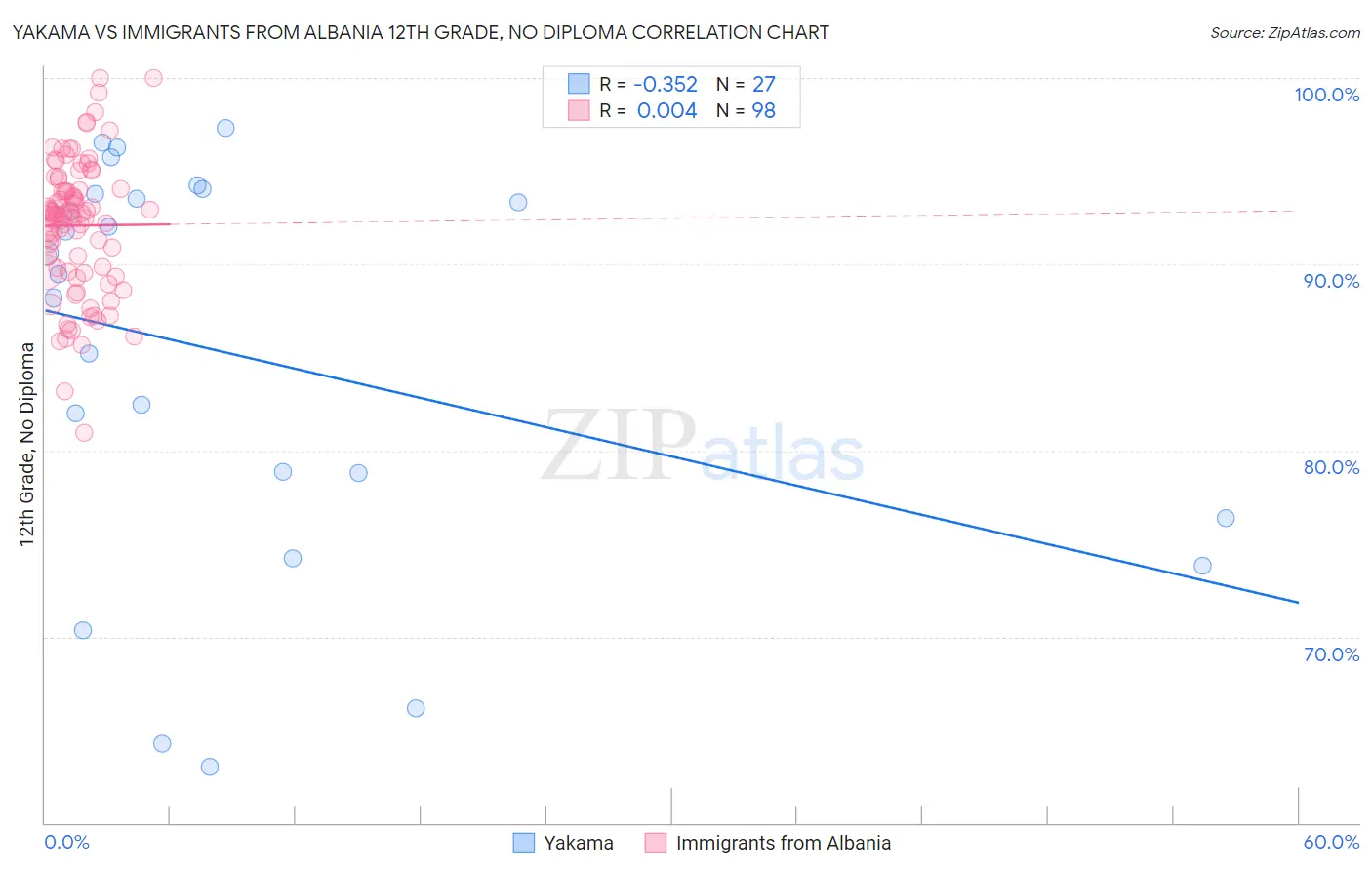The image size is (1372, 870).
Task: Click the ZIPatlas watermark in chart center
Action: tap(703, 448)
